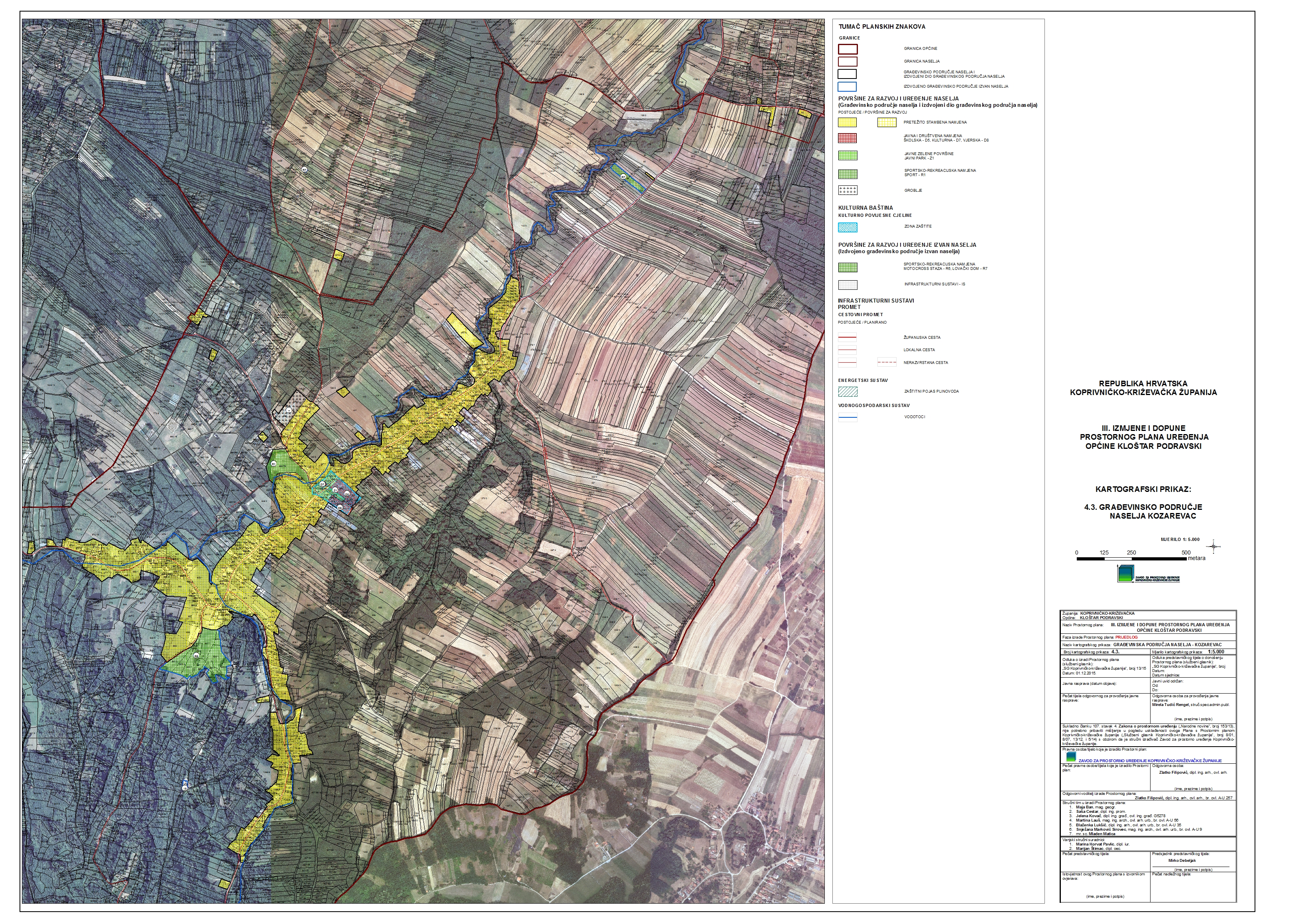
Task: Click the 'ENERGETSKI SUSTAV' heading
Action: (863, 380)
